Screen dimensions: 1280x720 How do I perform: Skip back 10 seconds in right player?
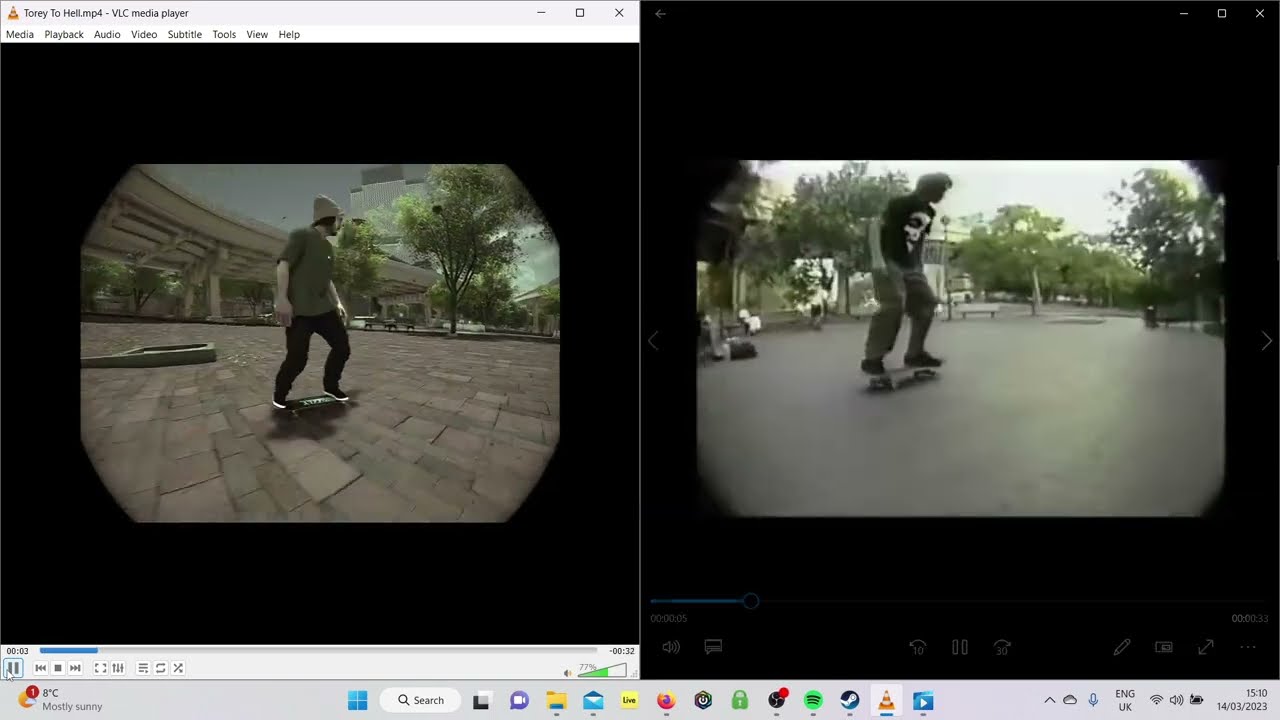pyautogui.click(x=917, y=647)
